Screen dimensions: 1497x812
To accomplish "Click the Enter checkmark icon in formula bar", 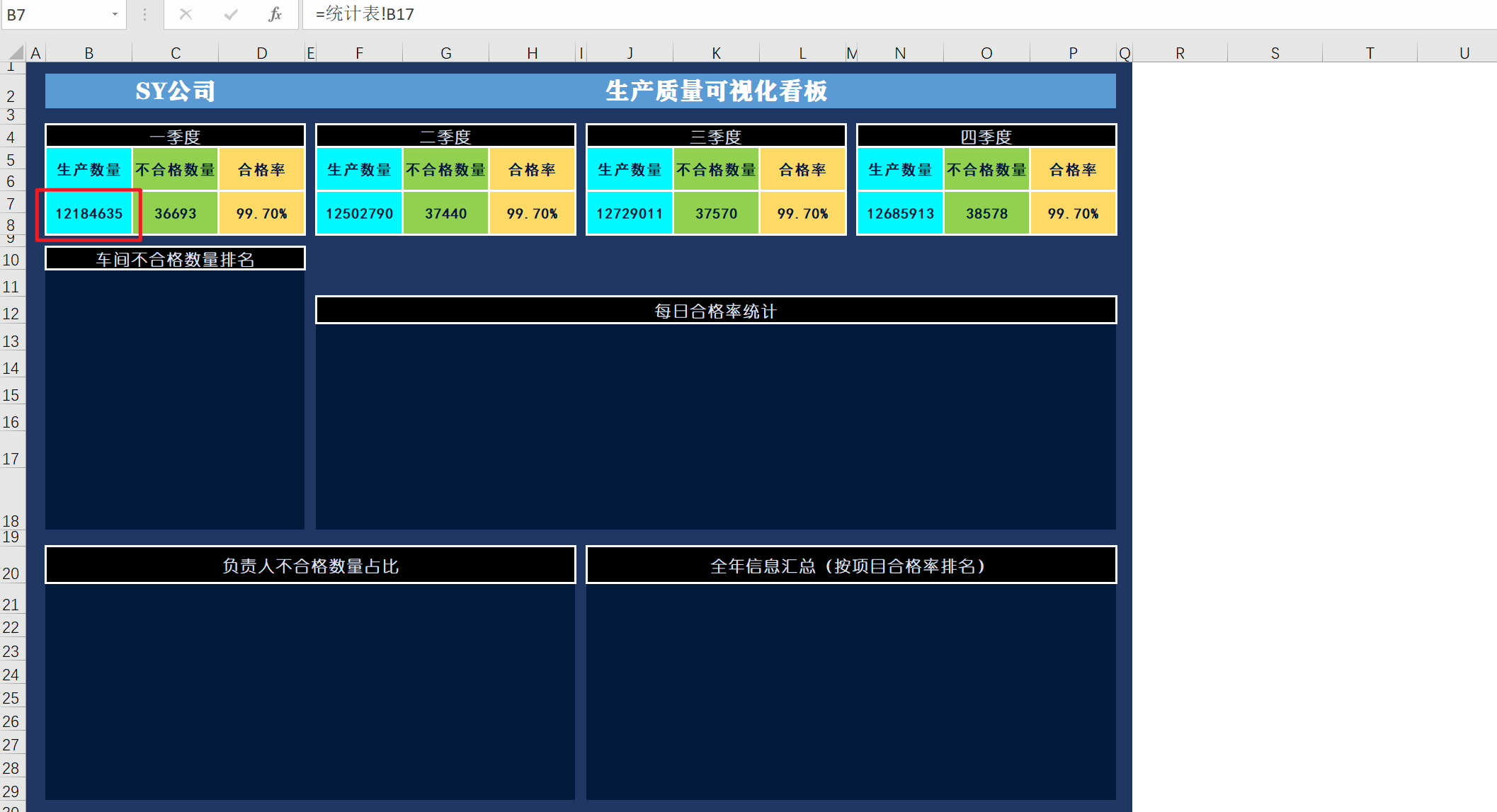I will pos(230,14).
